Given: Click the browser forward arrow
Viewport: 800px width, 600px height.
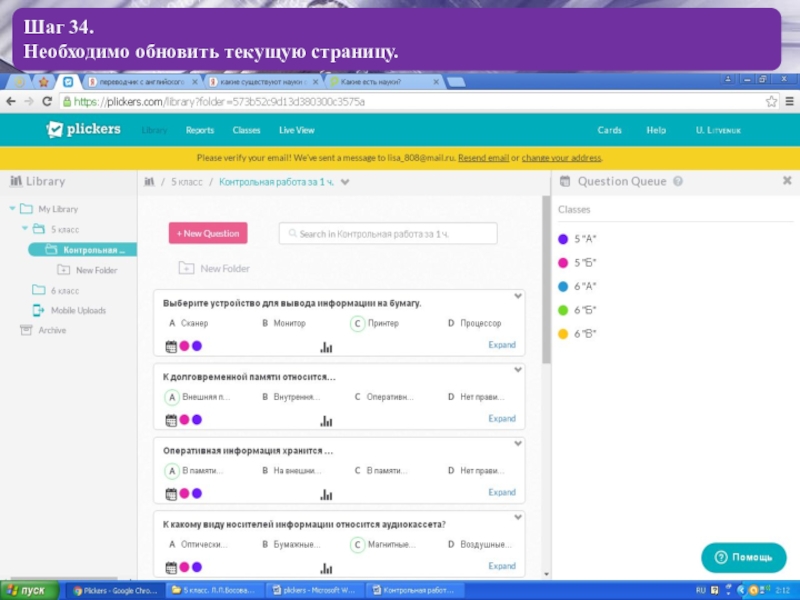Looking at the screenshot, I should [29, 102].
